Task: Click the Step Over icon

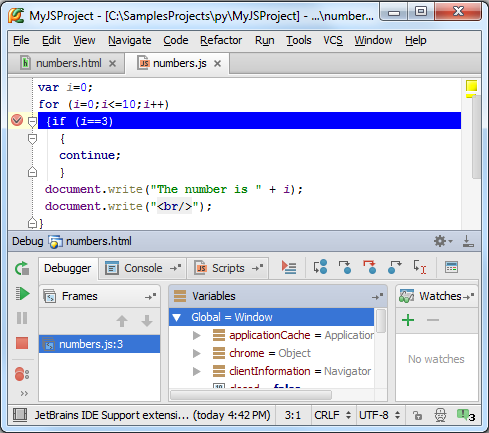Action: click(x=321, y=267)
